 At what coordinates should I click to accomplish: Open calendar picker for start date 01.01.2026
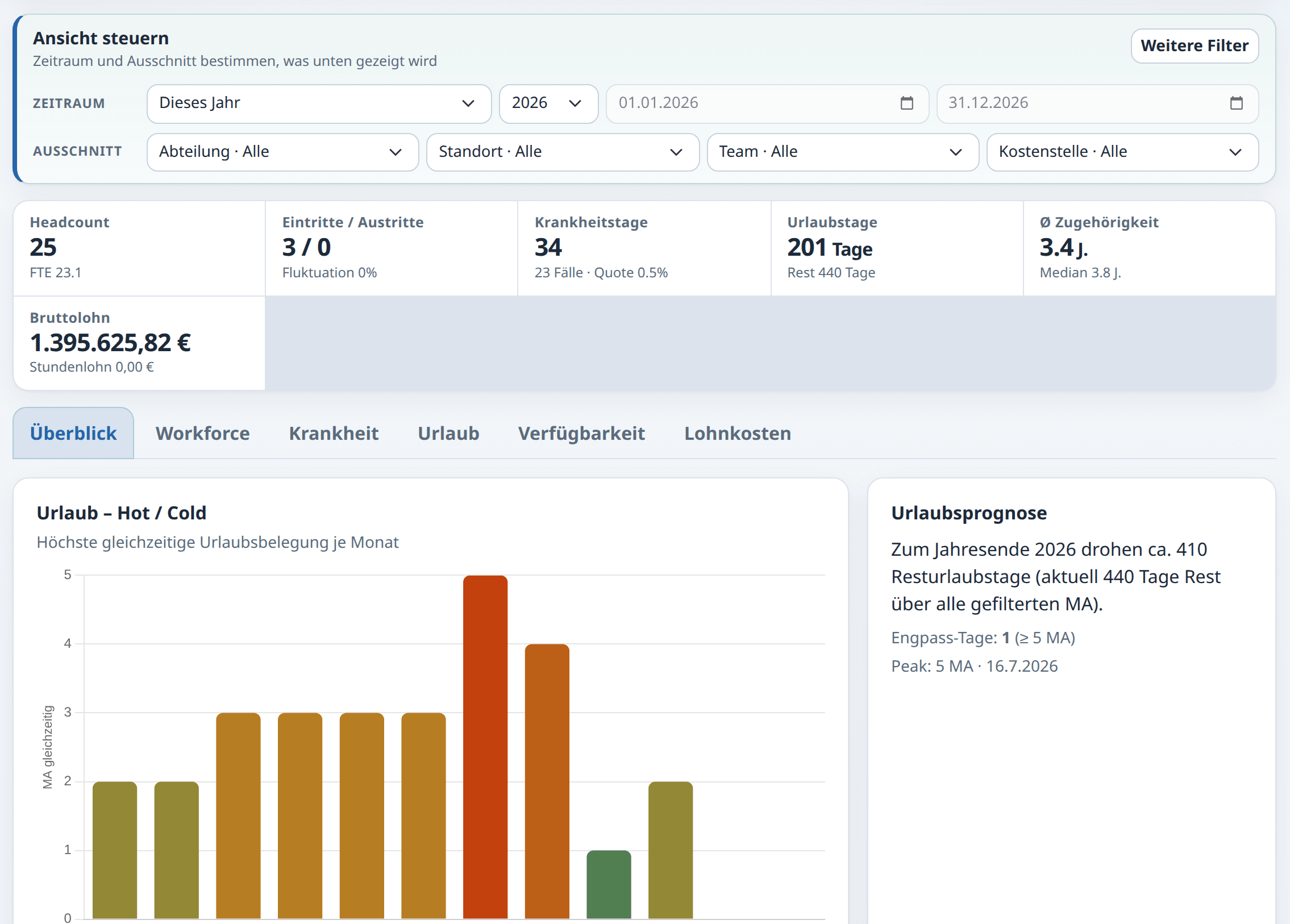pos(906,103)
